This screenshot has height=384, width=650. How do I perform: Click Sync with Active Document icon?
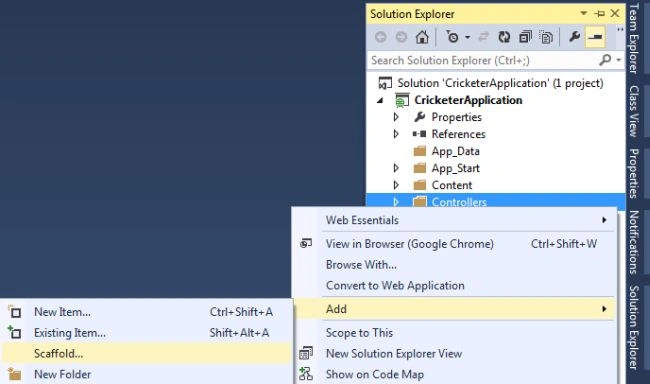[483, 37]
